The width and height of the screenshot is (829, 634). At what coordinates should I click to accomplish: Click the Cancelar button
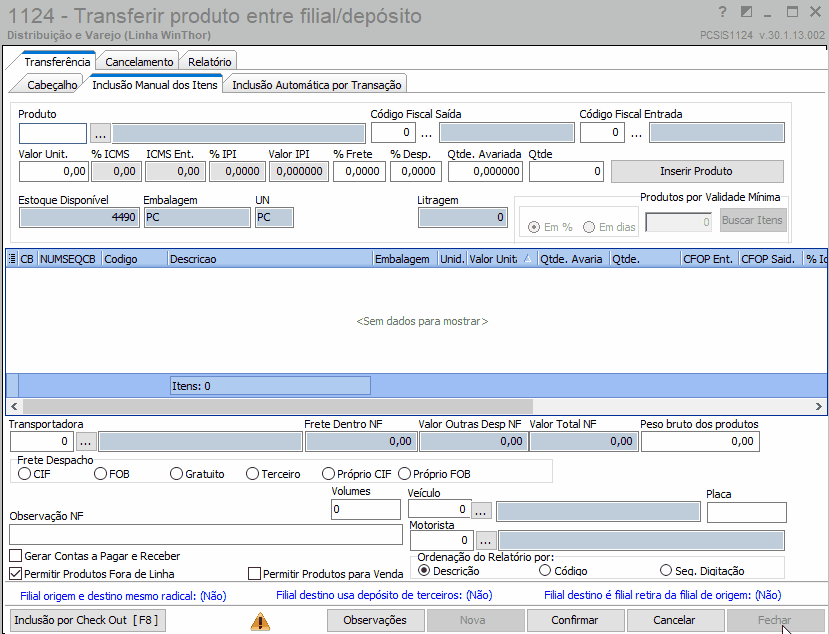675,620
